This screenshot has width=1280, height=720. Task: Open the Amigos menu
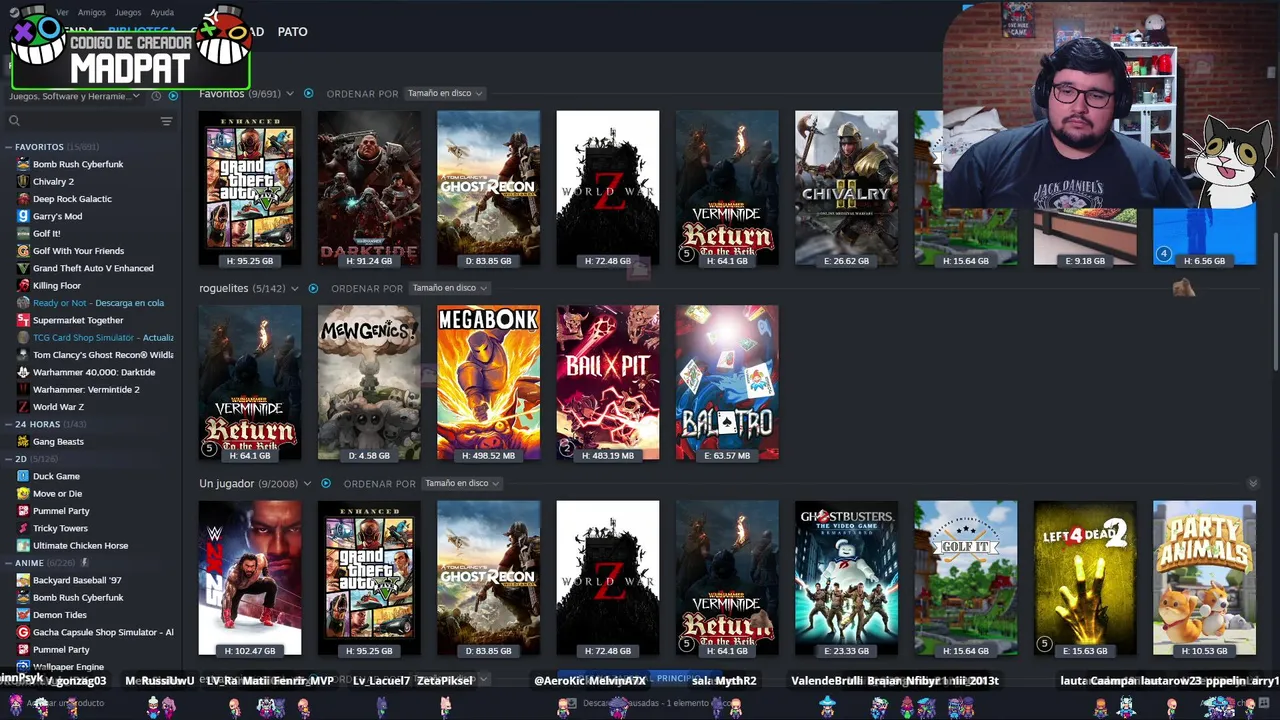(x=92, y=12)
